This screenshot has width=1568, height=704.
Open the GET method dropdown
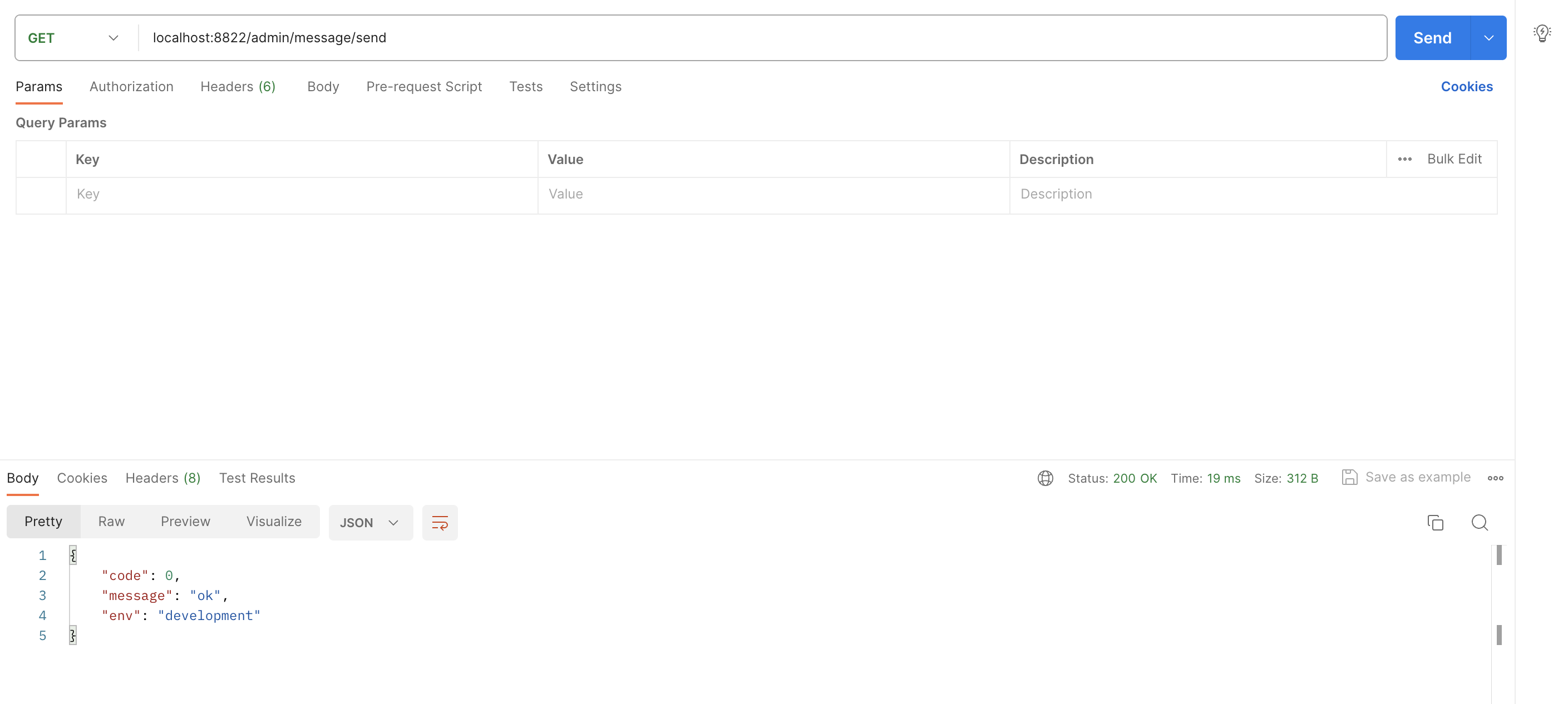coord(73,38)
